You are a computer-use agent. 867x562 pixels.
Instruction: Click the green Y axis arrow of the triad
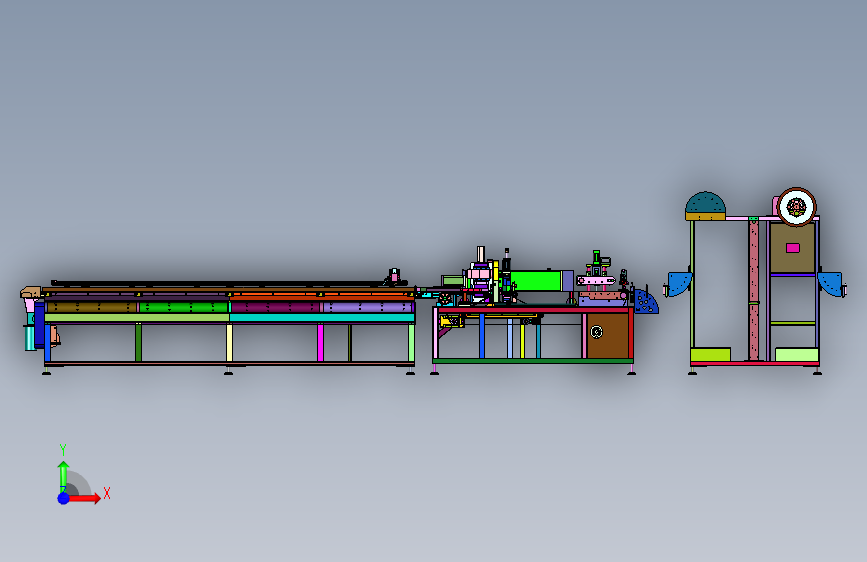pyautogui.click(x=63, y=475)
